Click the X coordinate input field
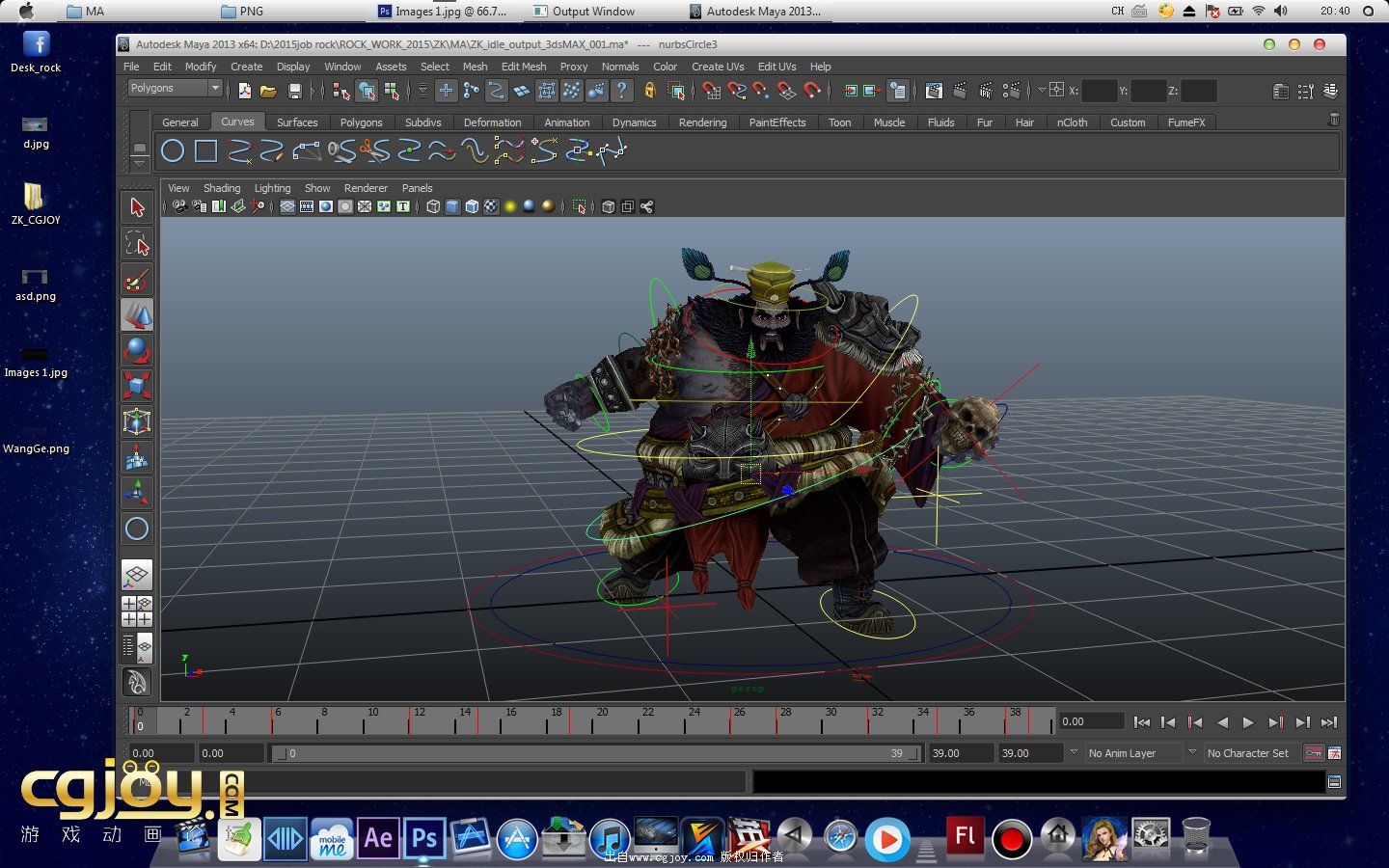 coord(1100,91)
